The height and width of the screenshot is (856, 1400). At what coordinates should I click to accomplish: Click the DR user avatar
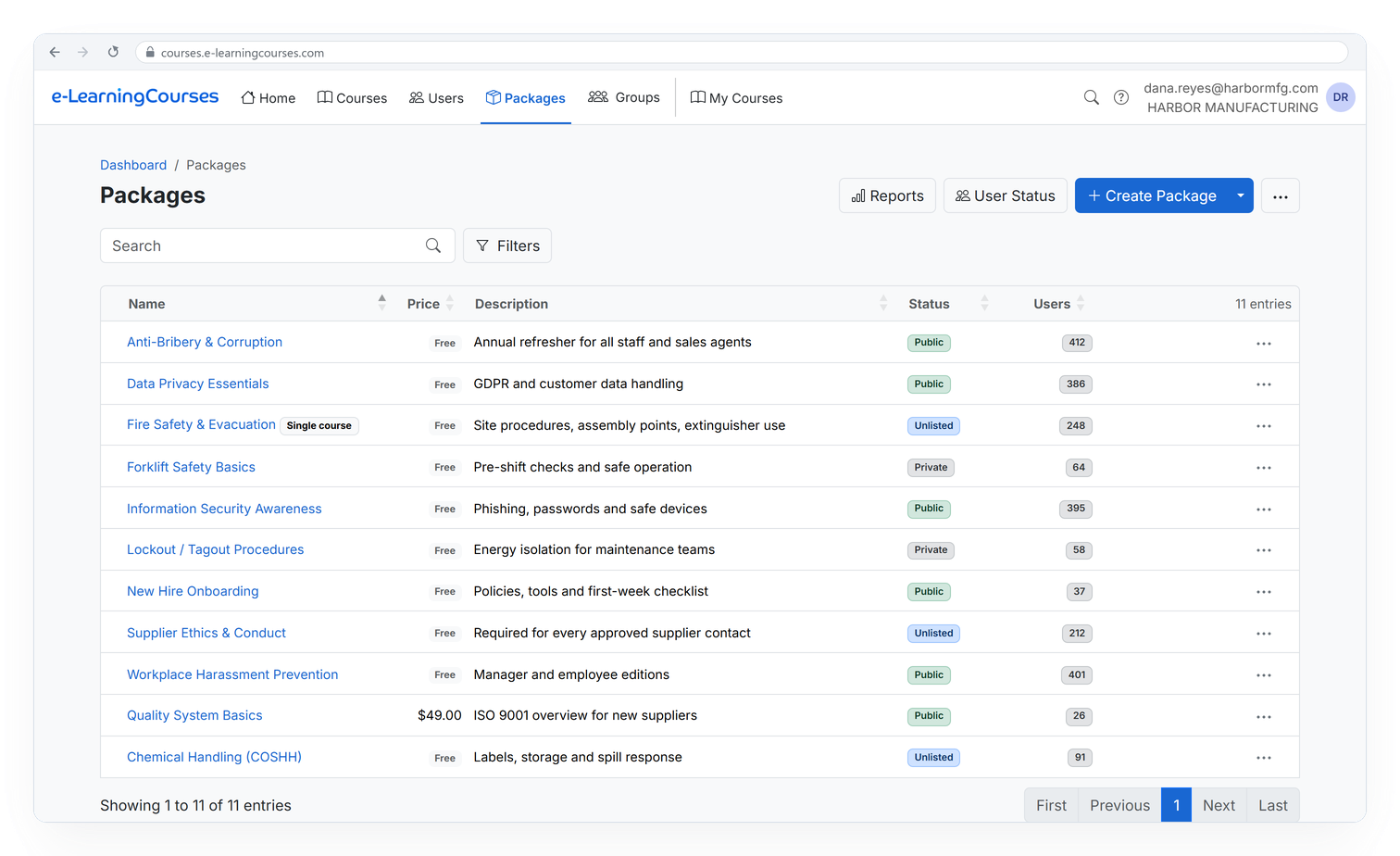point(1341,97)
